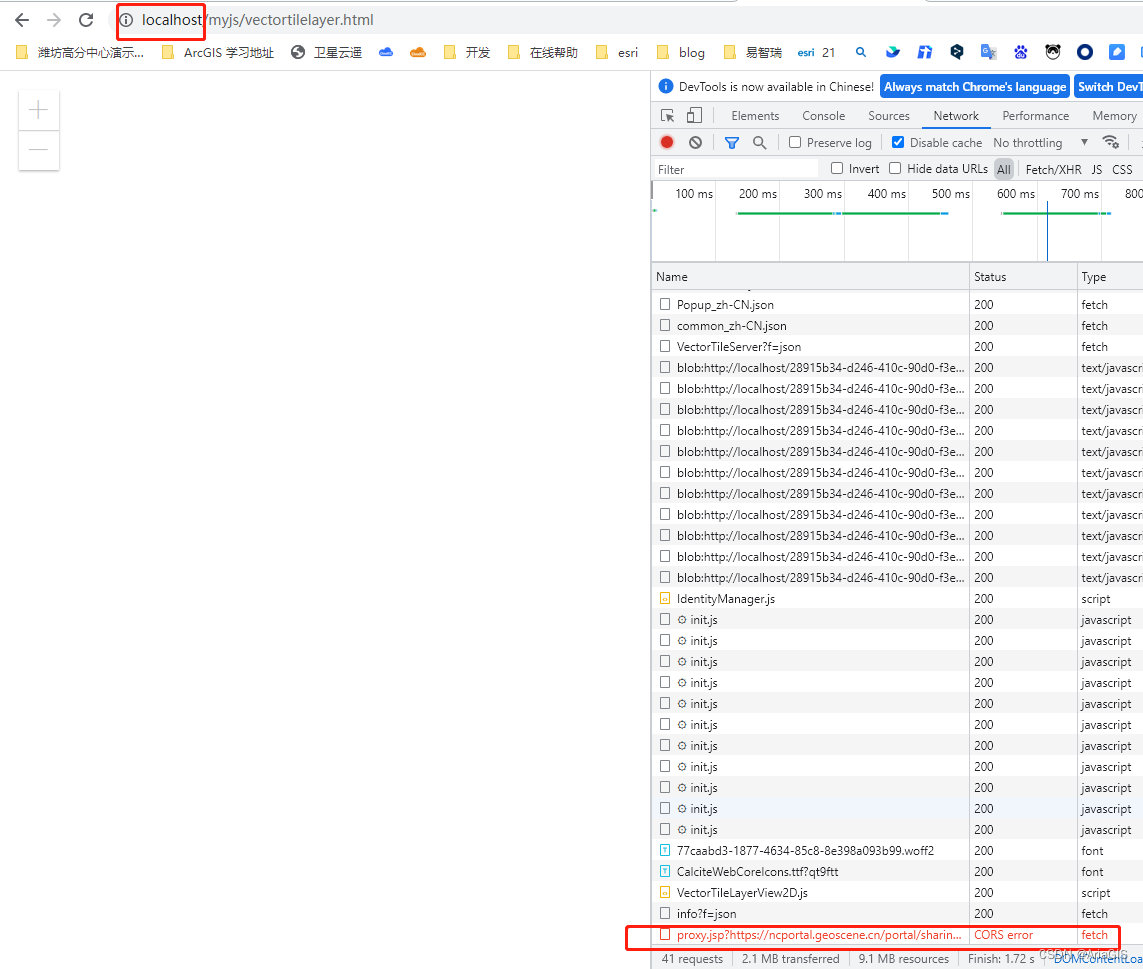1143x969 pixels.
Task: Select the CalciteWebCoreIcons.ttf?qt9ftt request
Action: [897, 871]
